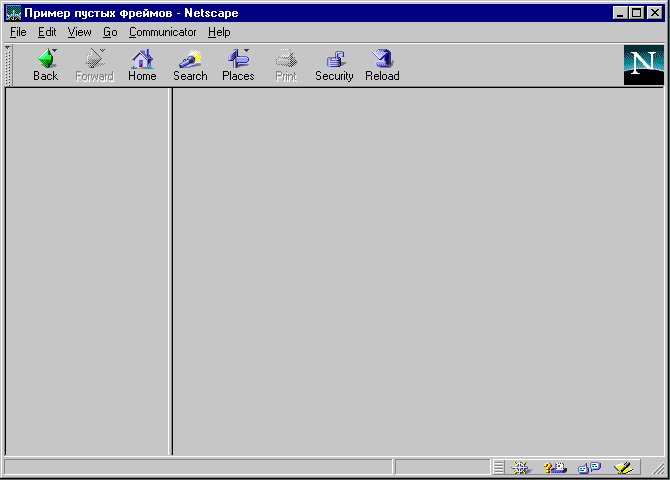The image size is (670, 480).
Task: Open the View menu
Action: [79, 32]
